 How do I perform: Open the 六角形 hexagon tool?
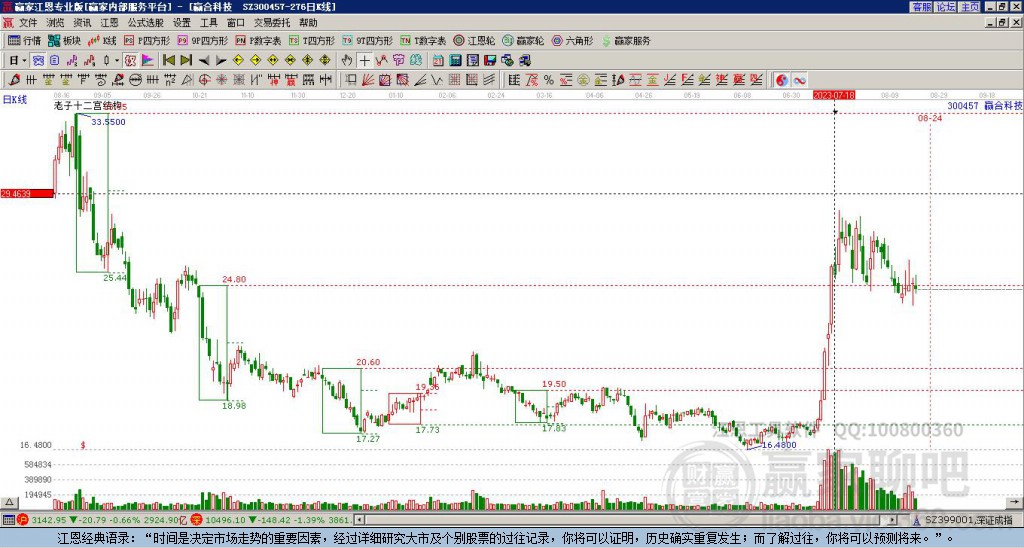pos(572,40)
